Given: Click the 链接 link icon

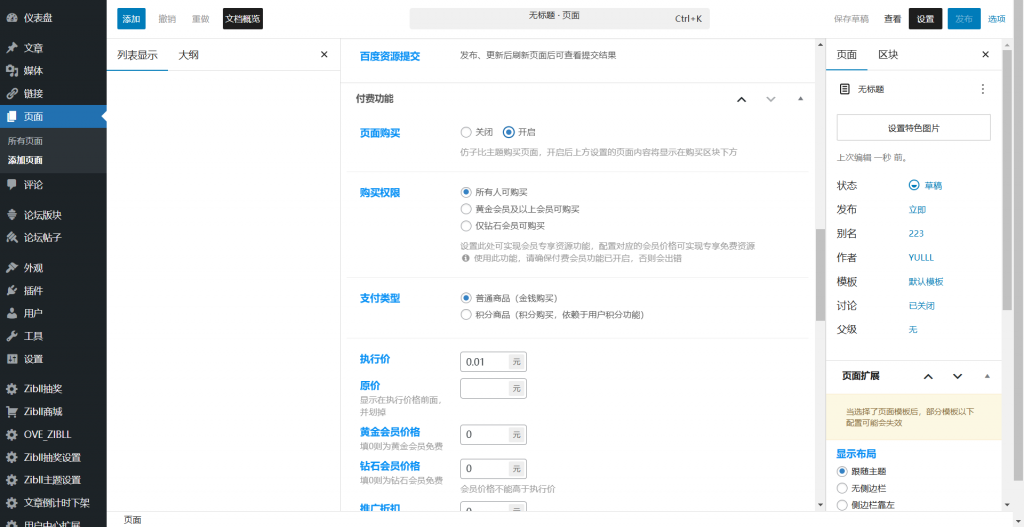Looking at the screenshot, I should point(12,93).
